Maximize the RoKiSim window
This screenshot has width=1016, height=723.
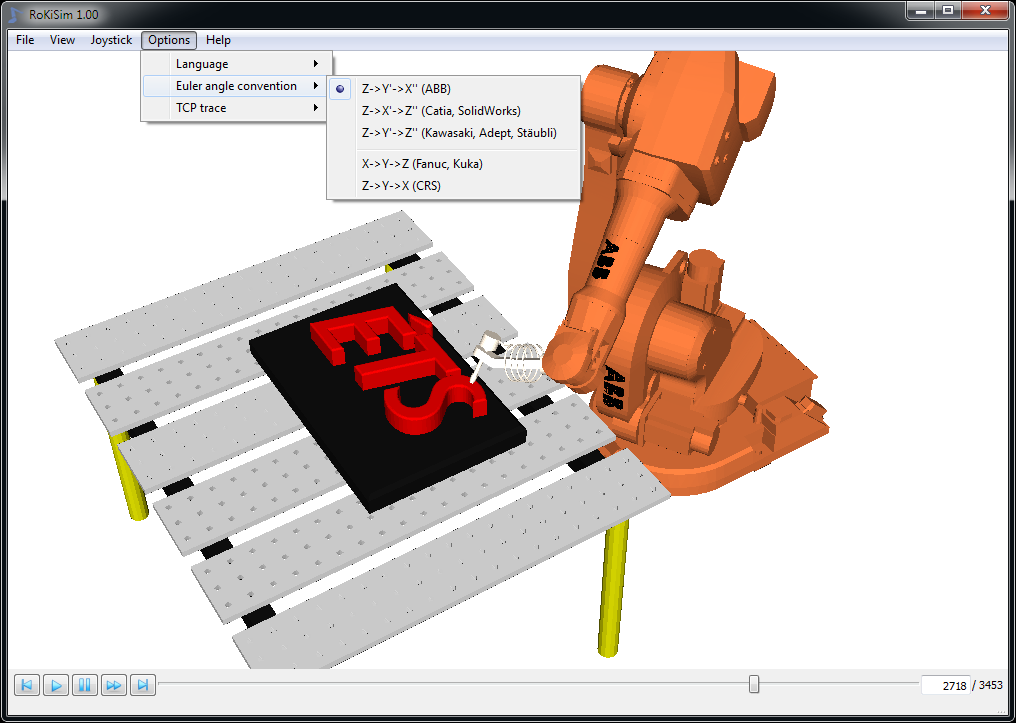click(947, 10)
